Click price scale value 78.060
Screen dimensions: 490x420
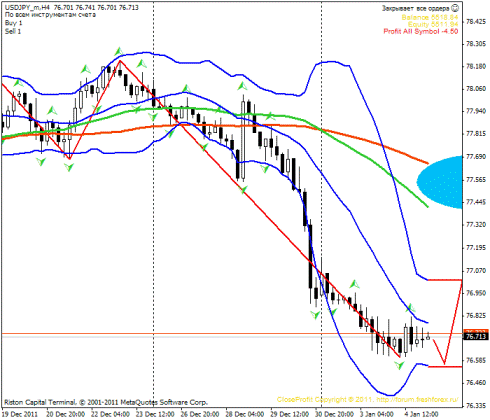476,89
